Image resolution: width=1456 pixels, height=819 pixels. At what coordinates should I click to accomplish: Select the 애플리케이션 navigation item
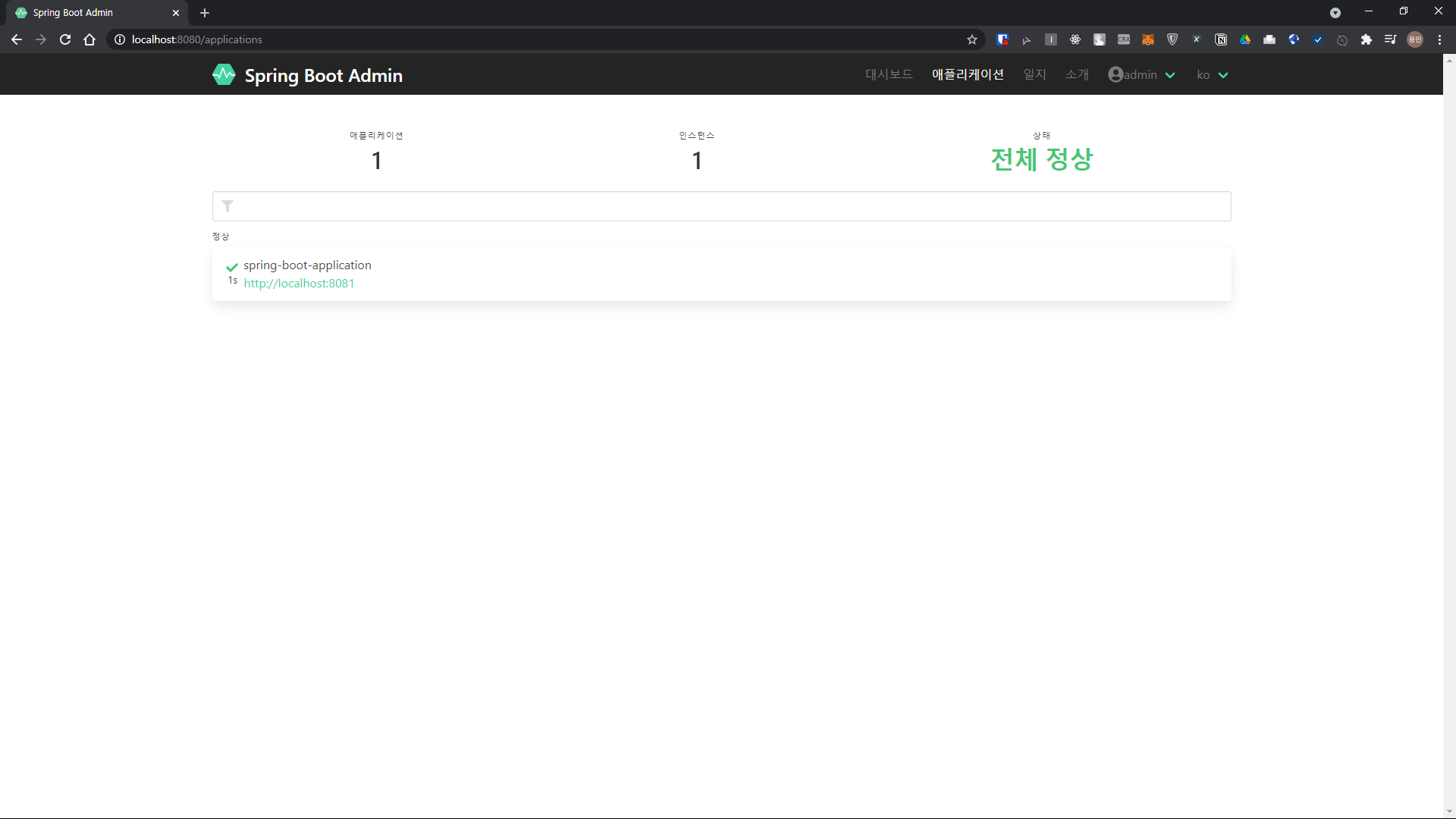968,74
